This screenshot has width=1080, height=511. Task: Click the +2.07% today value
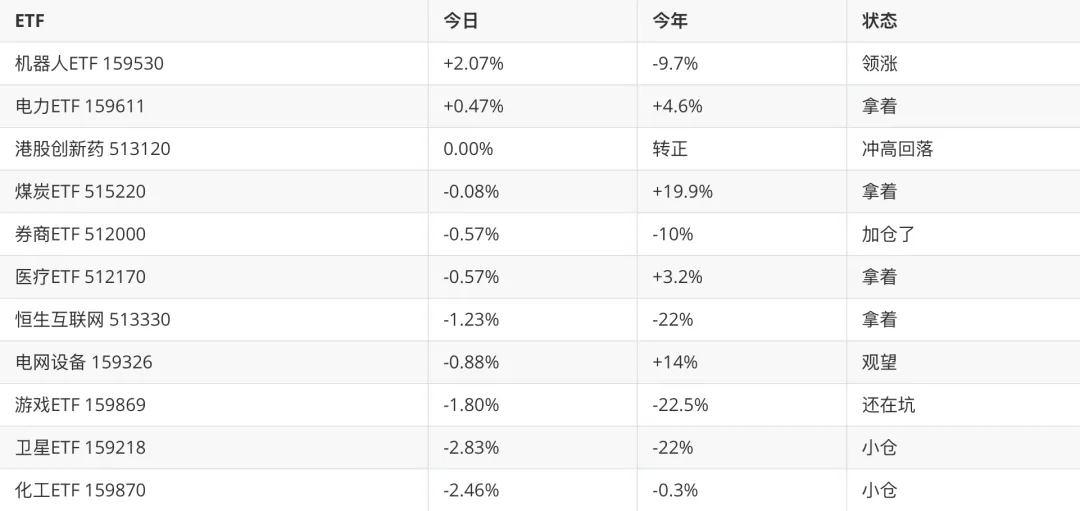(x=474, y=64)
